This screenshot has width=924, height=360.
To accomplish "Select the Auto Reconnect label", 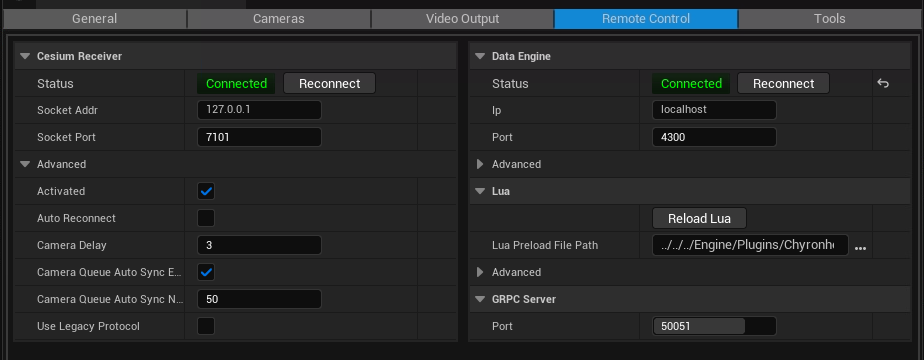I will pyautogui.click(x=76, y=218).
